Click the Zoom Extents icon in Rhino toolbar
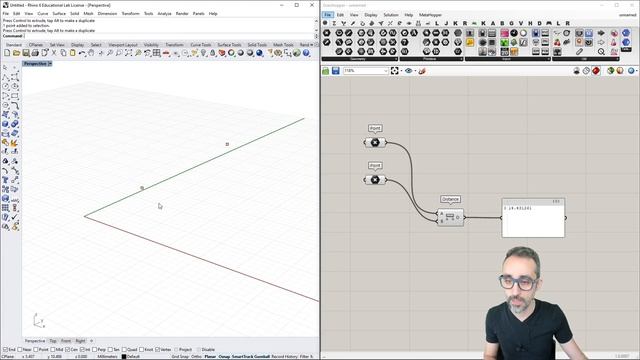This screenshot has height=360, width=640. tap(129, 53)
